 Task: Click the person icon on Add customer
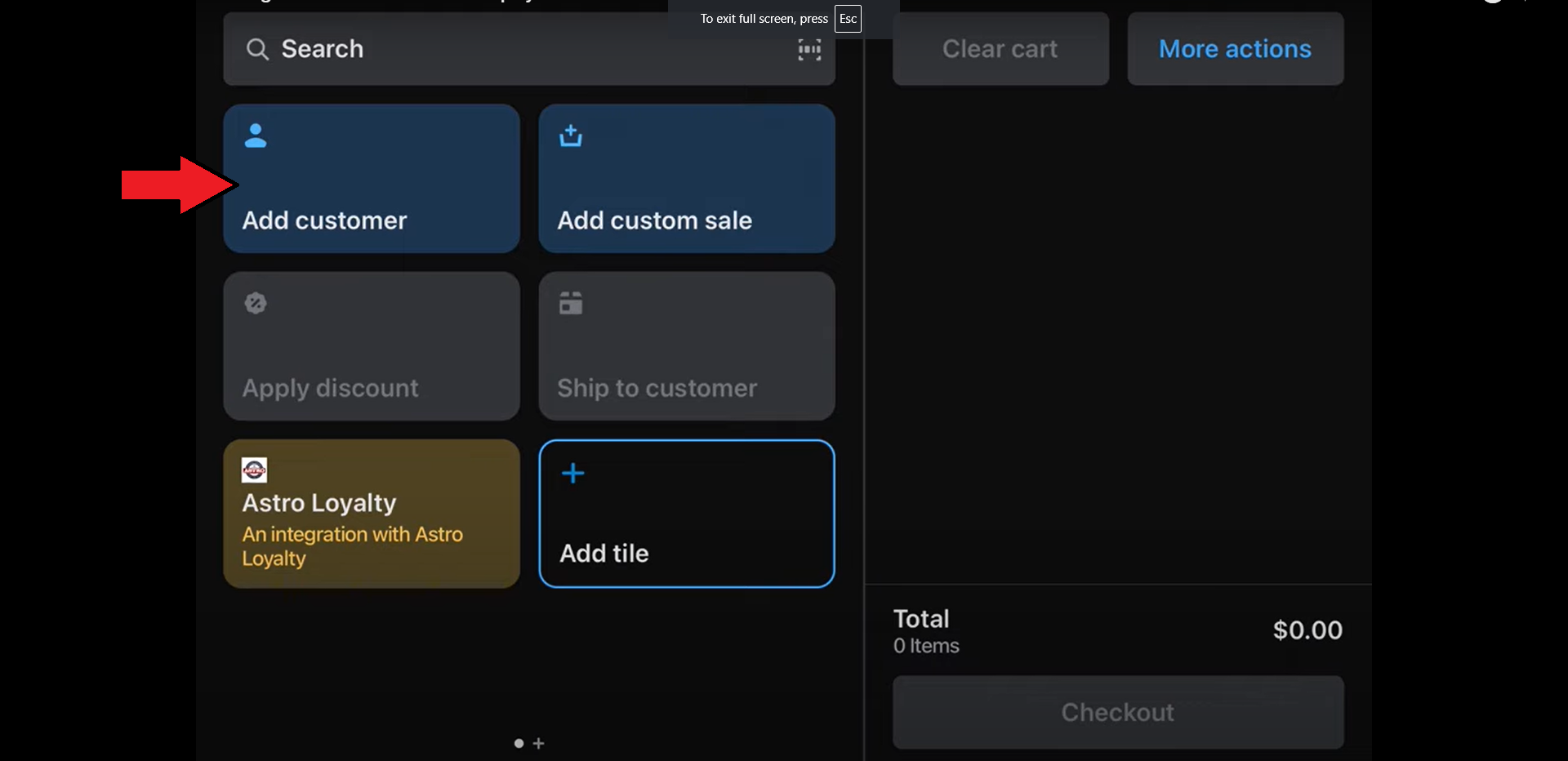pos(256,136)
